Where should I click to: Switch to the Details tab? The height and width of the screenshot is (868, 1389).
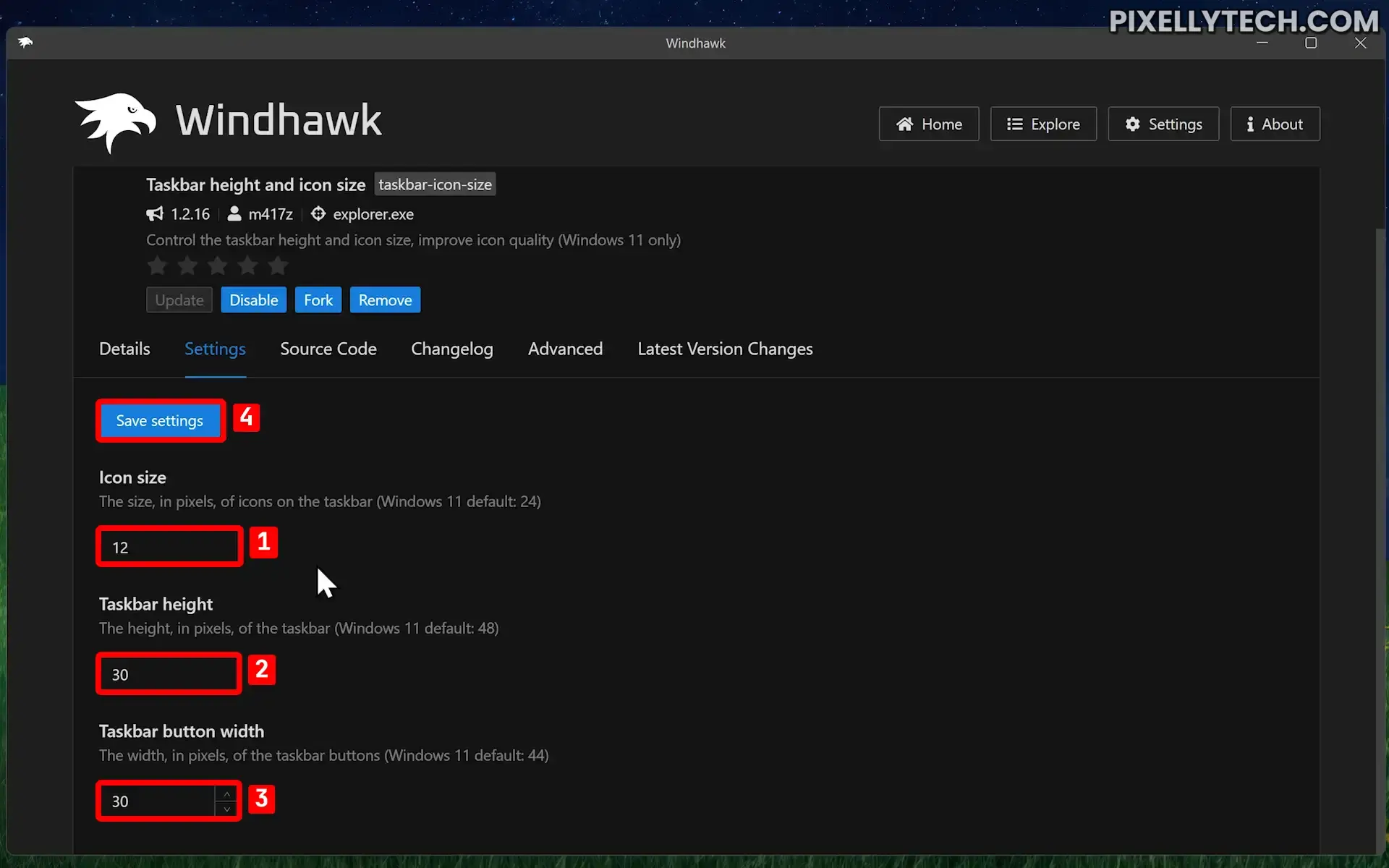coord(124,349)
